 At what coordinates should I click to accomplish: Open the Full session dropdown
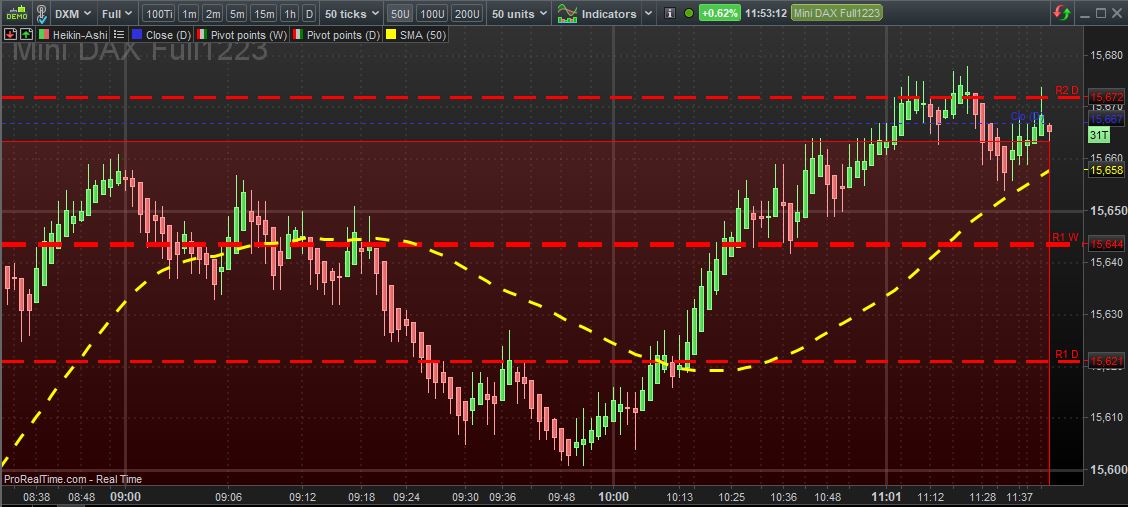(117, 13)
